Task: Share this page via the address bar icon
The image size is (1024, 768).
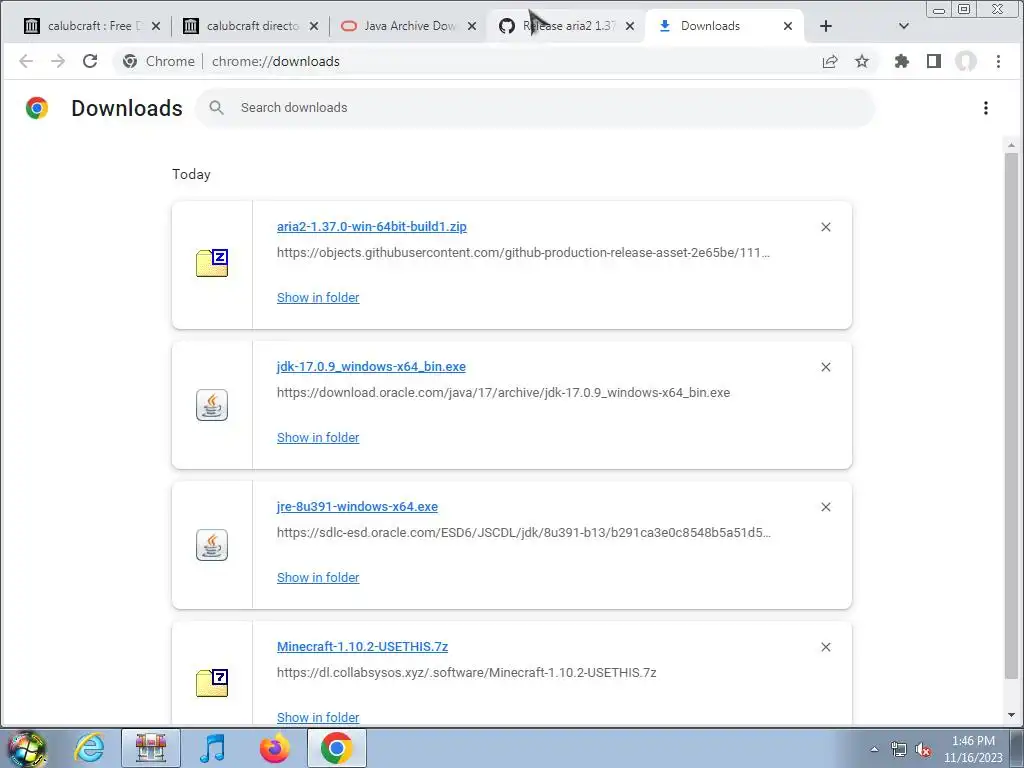Action: point(830,61)
